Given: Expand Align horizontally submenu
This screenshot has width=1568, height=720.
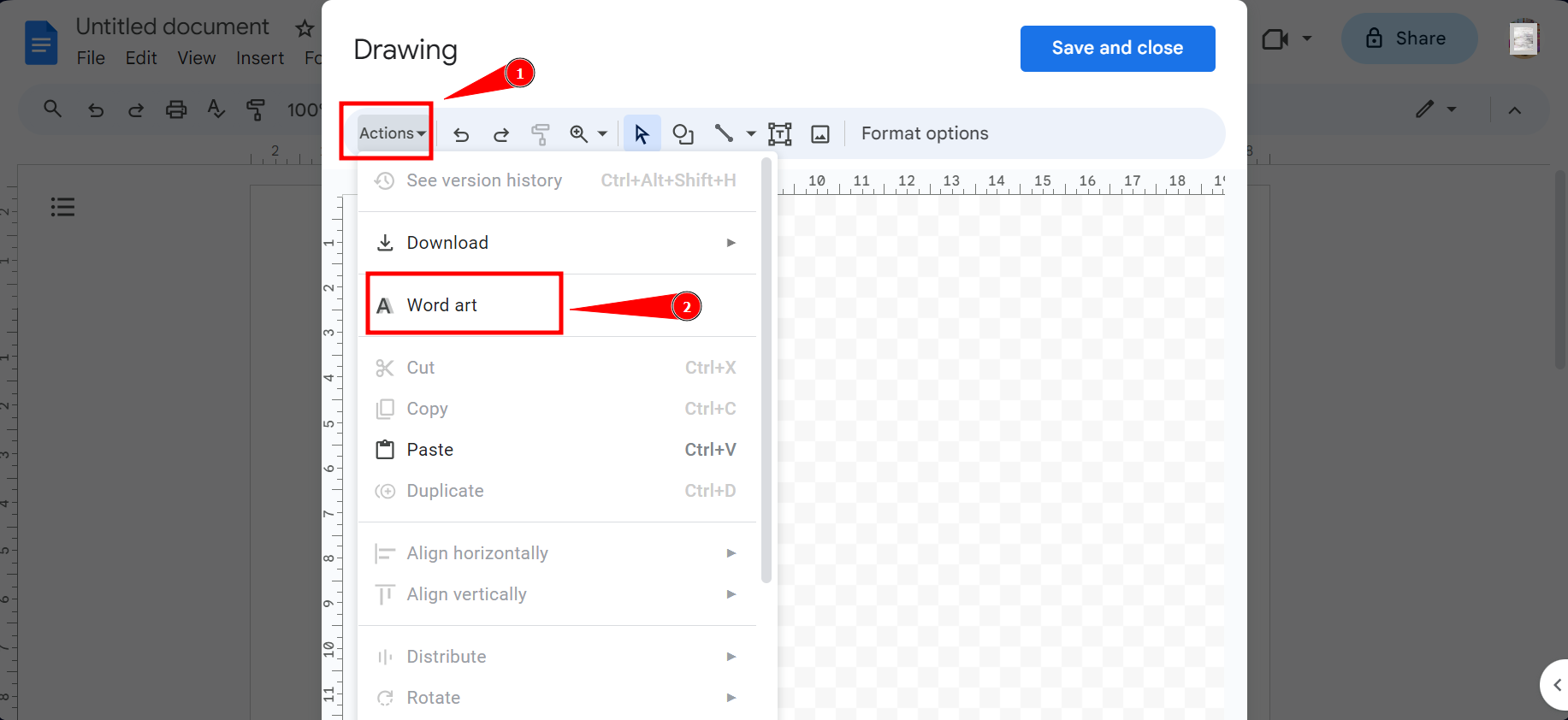Looking at the screenshot, I should pyautogui.click(x=557, y=553).
